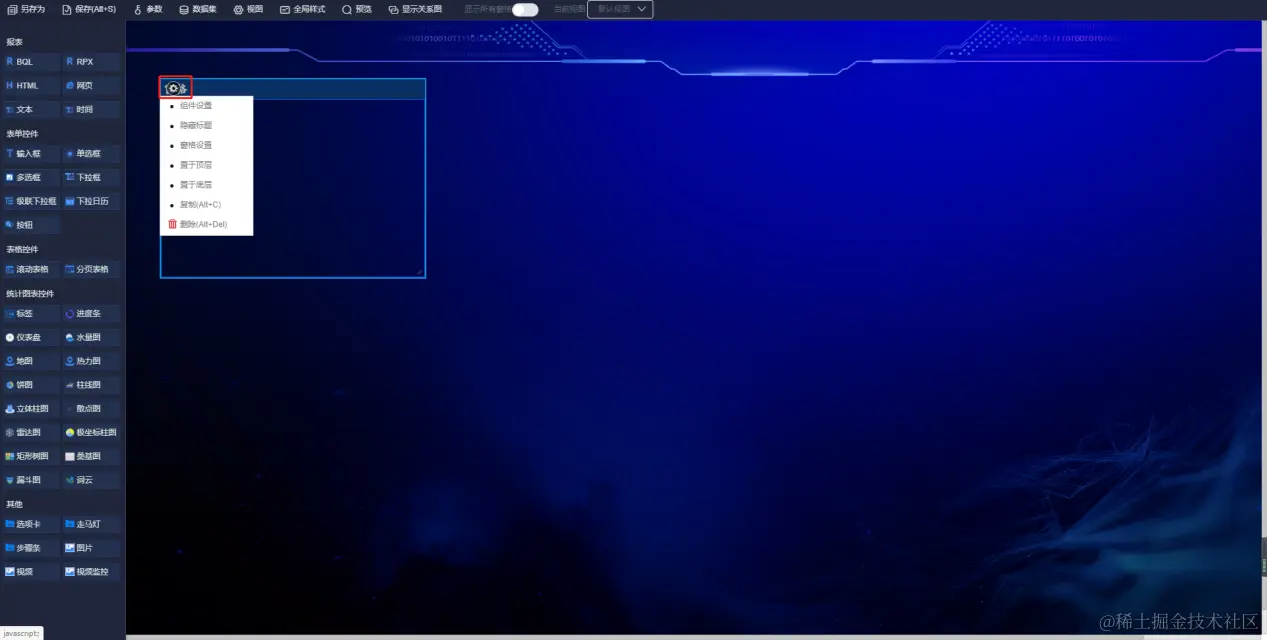Image resolution: width=1267 pixels, height=640 pixels.
Task: Add a 时间 (Time) component
Action: coord(91,110)
